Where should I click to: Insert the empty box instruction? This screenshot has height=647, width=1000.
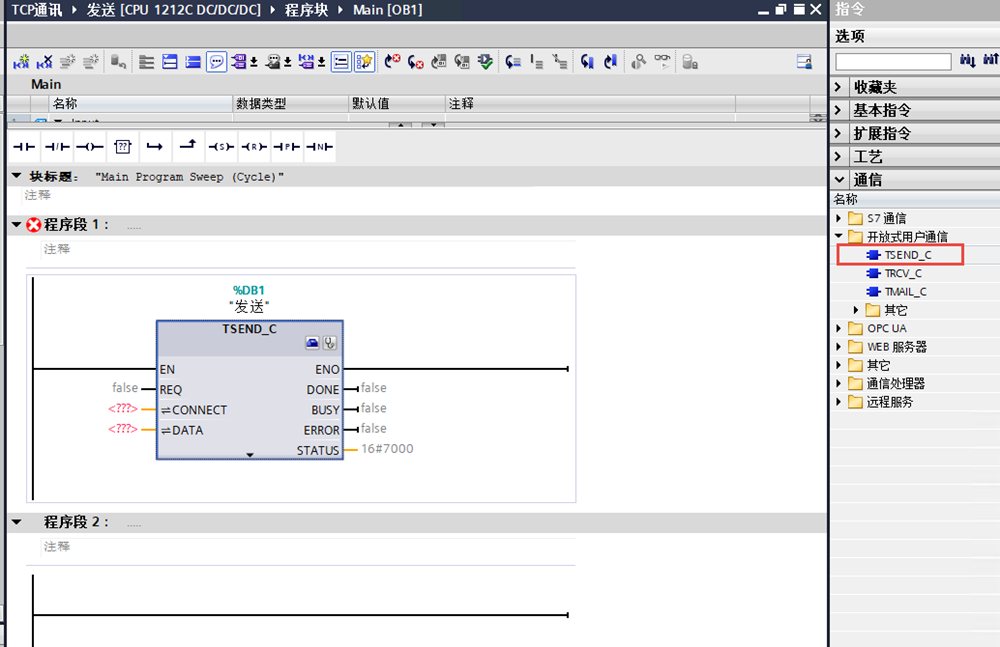pos(122,147)
